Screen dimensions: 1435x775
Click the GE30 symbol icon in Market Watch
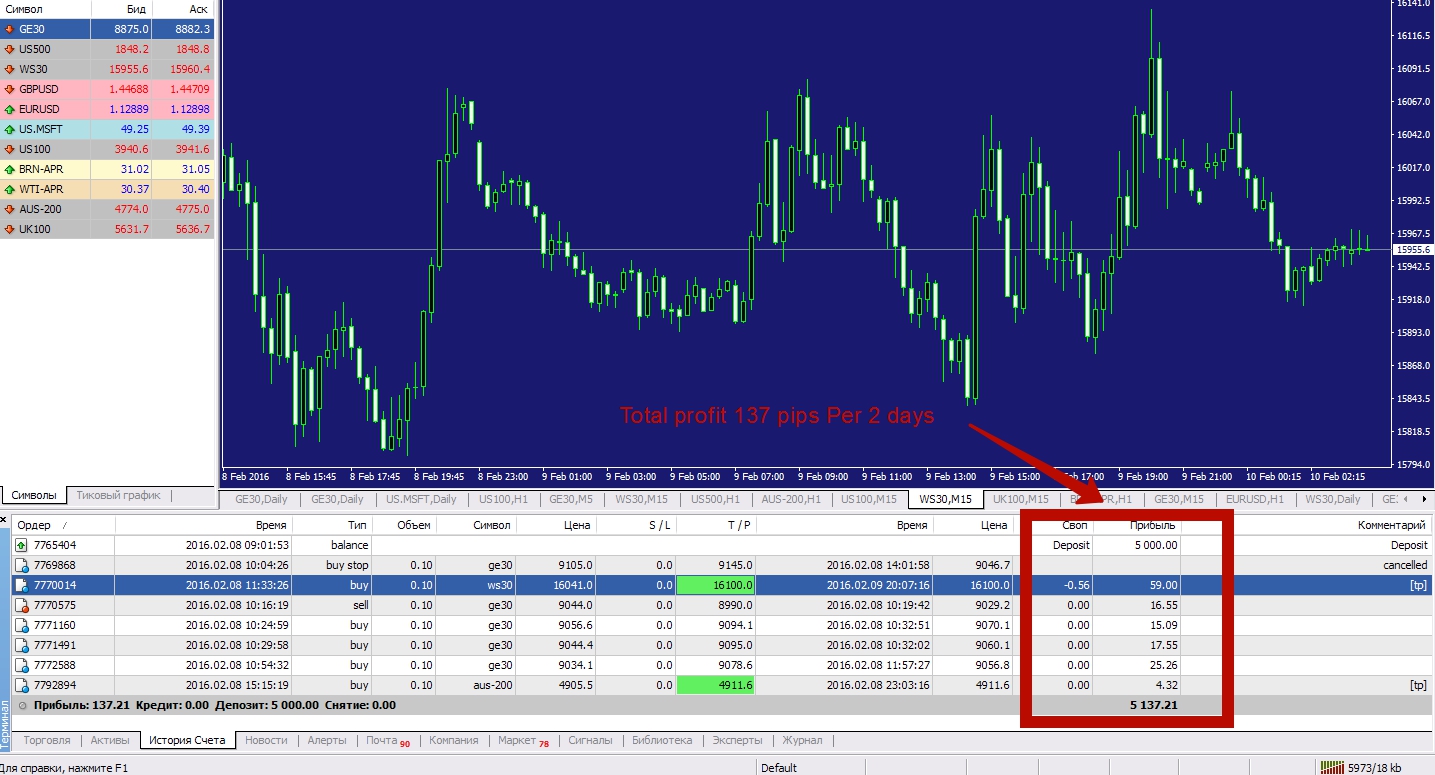coord(10,29)
